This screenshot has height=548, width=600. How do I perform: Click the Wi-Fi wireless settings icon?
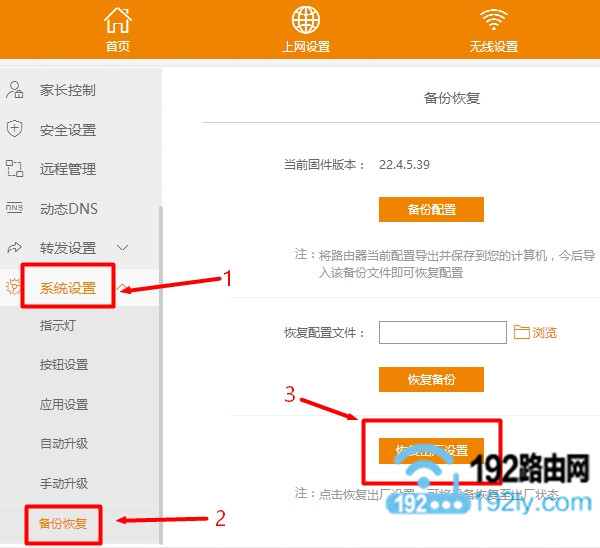pyautogui.click(x=493, y=20)
